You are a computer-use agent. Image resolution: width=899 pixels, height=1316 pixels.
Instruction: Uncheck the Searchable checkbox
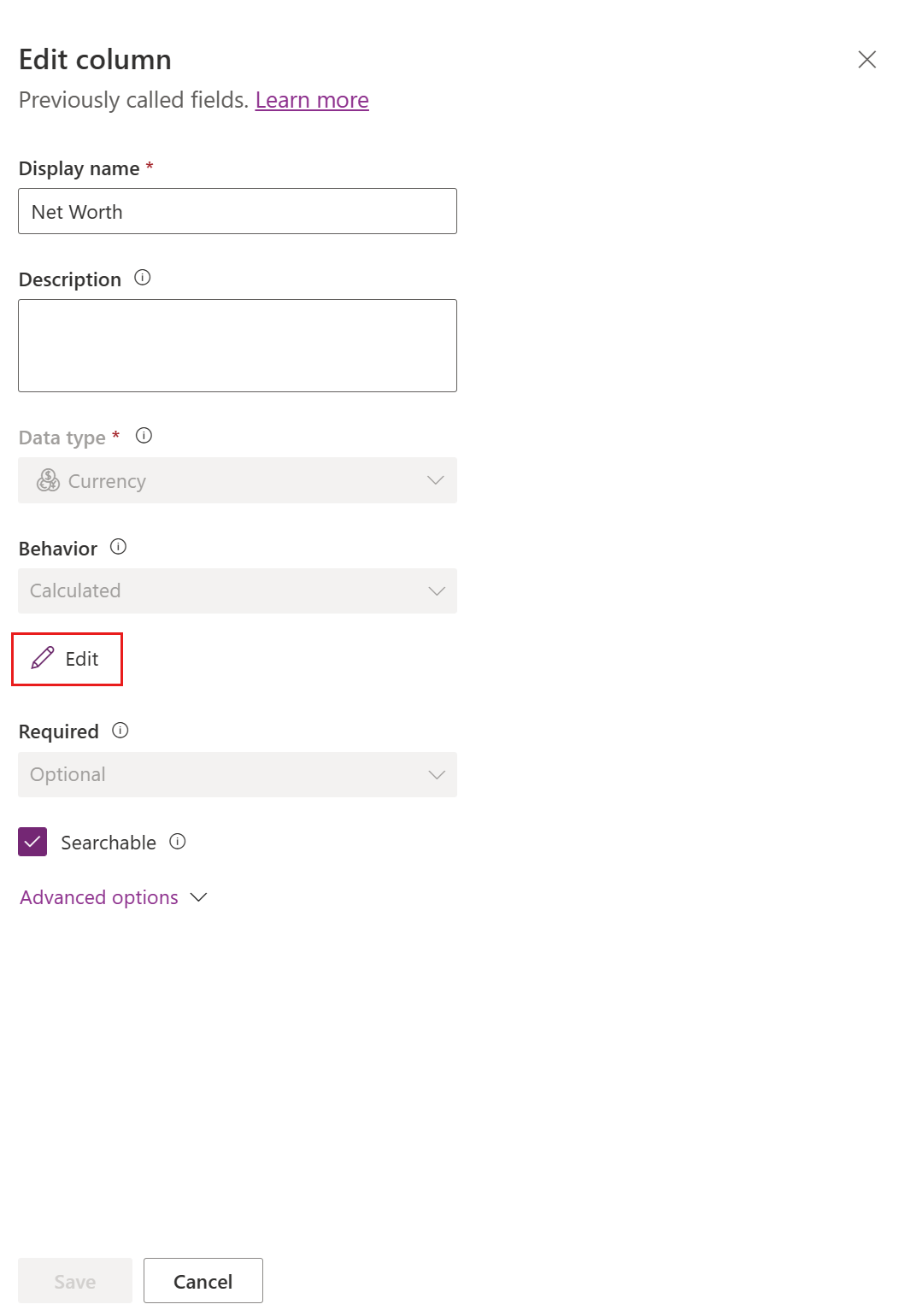coord(32,842)
